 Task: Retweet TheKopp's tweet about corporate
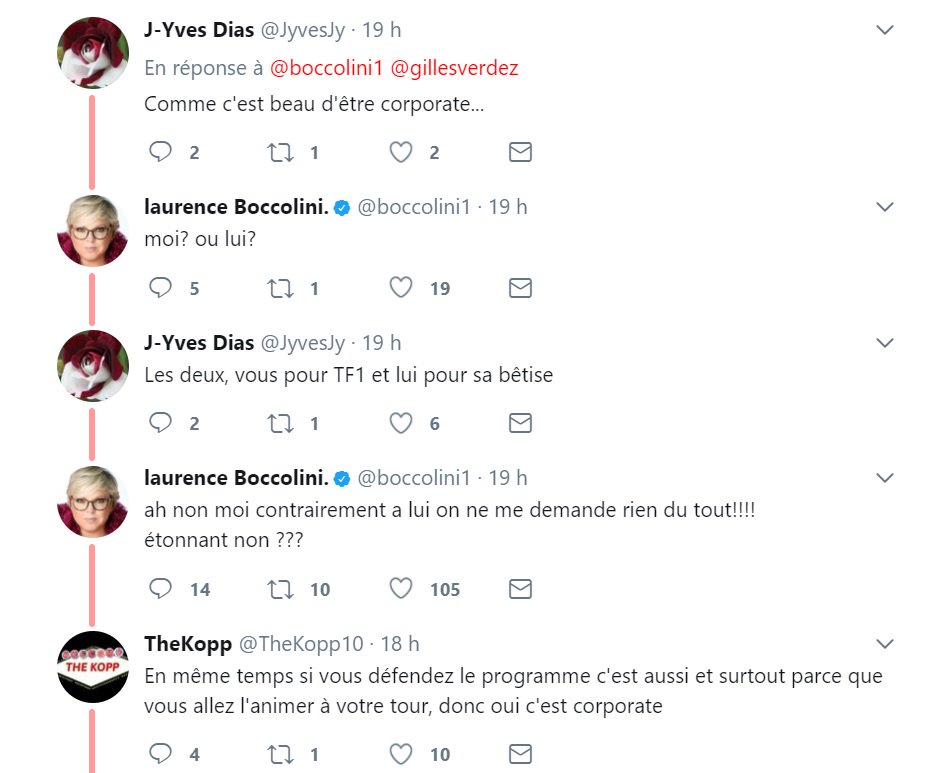(280, 754)
